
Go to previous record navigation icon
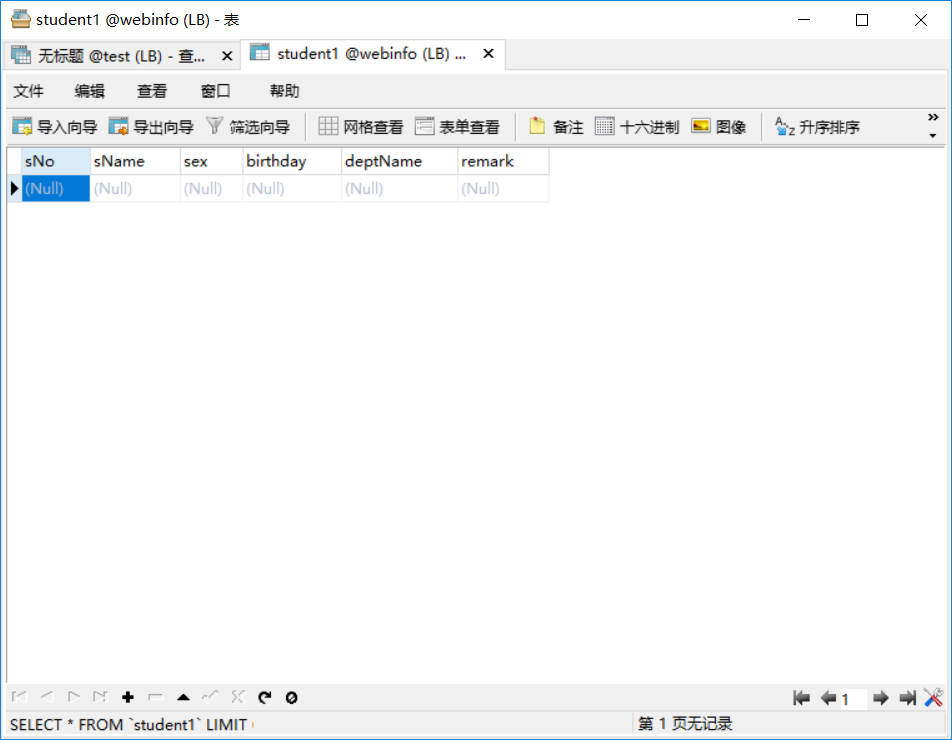47,697
